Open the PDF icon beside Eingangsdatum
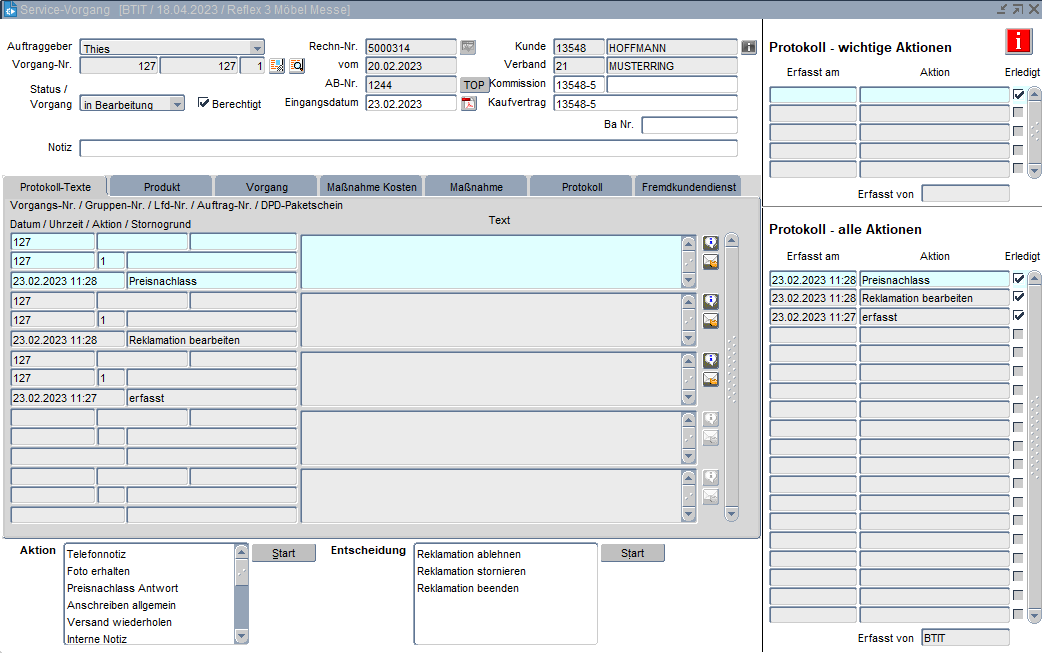 click(x=468, y=103)
